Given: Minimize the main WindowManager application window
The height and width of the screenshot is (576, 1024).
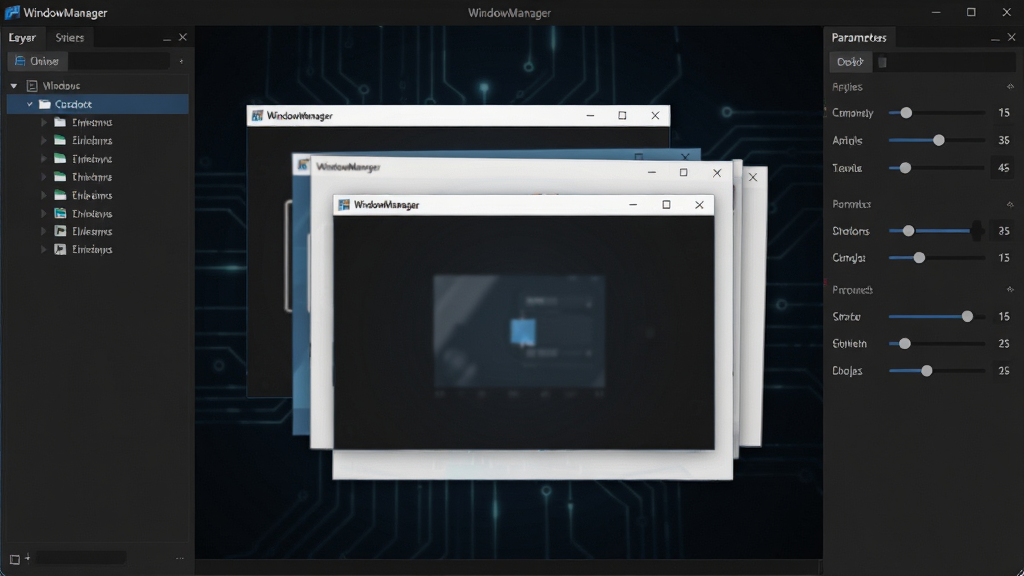Looking at the screenshot, I should [x=936, y=12].
